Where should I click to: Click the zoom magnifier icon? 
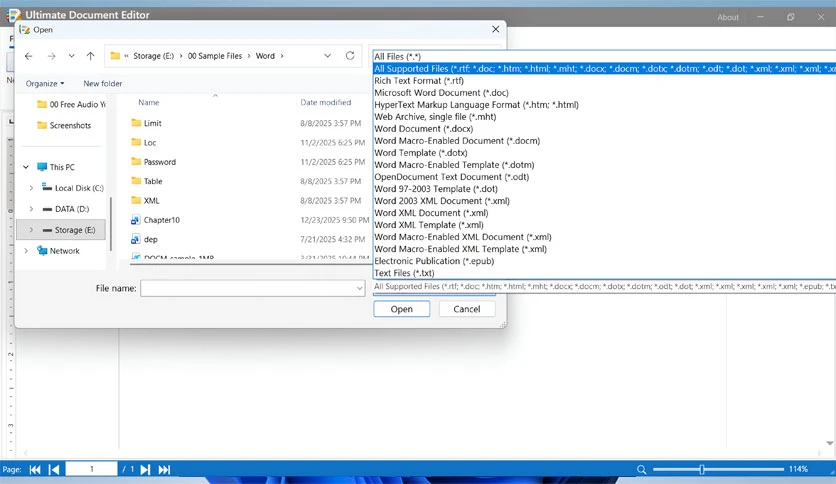pos(641,470)
